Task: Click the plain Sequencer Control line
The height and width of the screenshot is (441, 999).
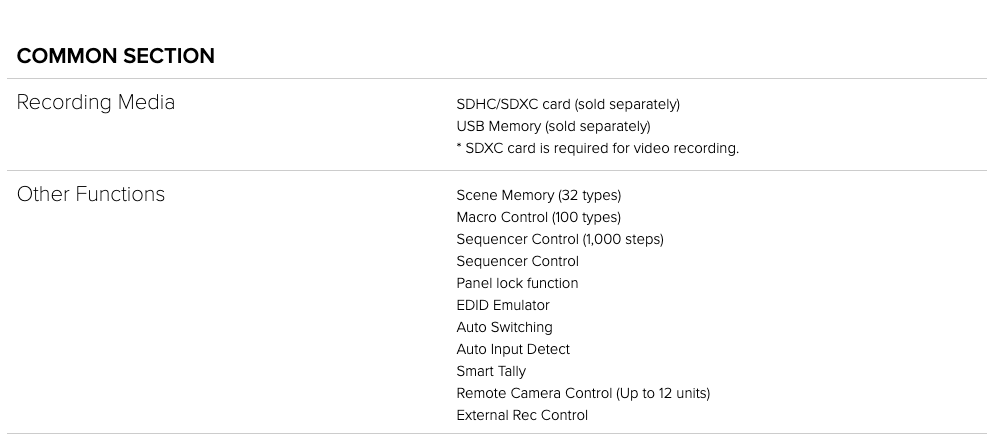Action: click(x=518, y=261)
